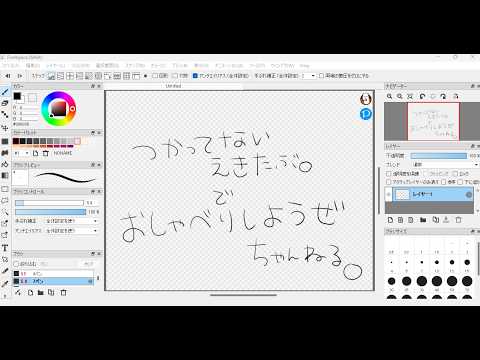Enable circle snap
The width and height of the screenshot is (480, 360).
click(98, 76)
